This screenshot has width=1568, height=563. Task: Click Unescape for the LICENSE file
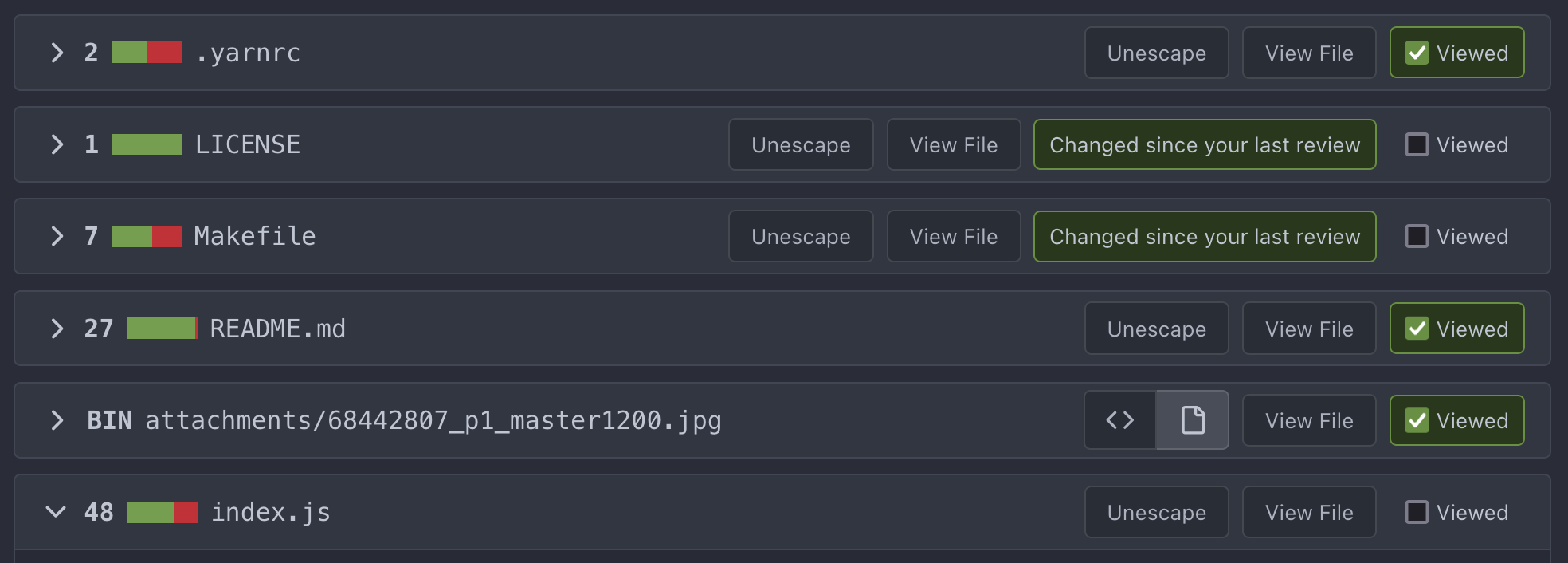click(x=801, y=144)
